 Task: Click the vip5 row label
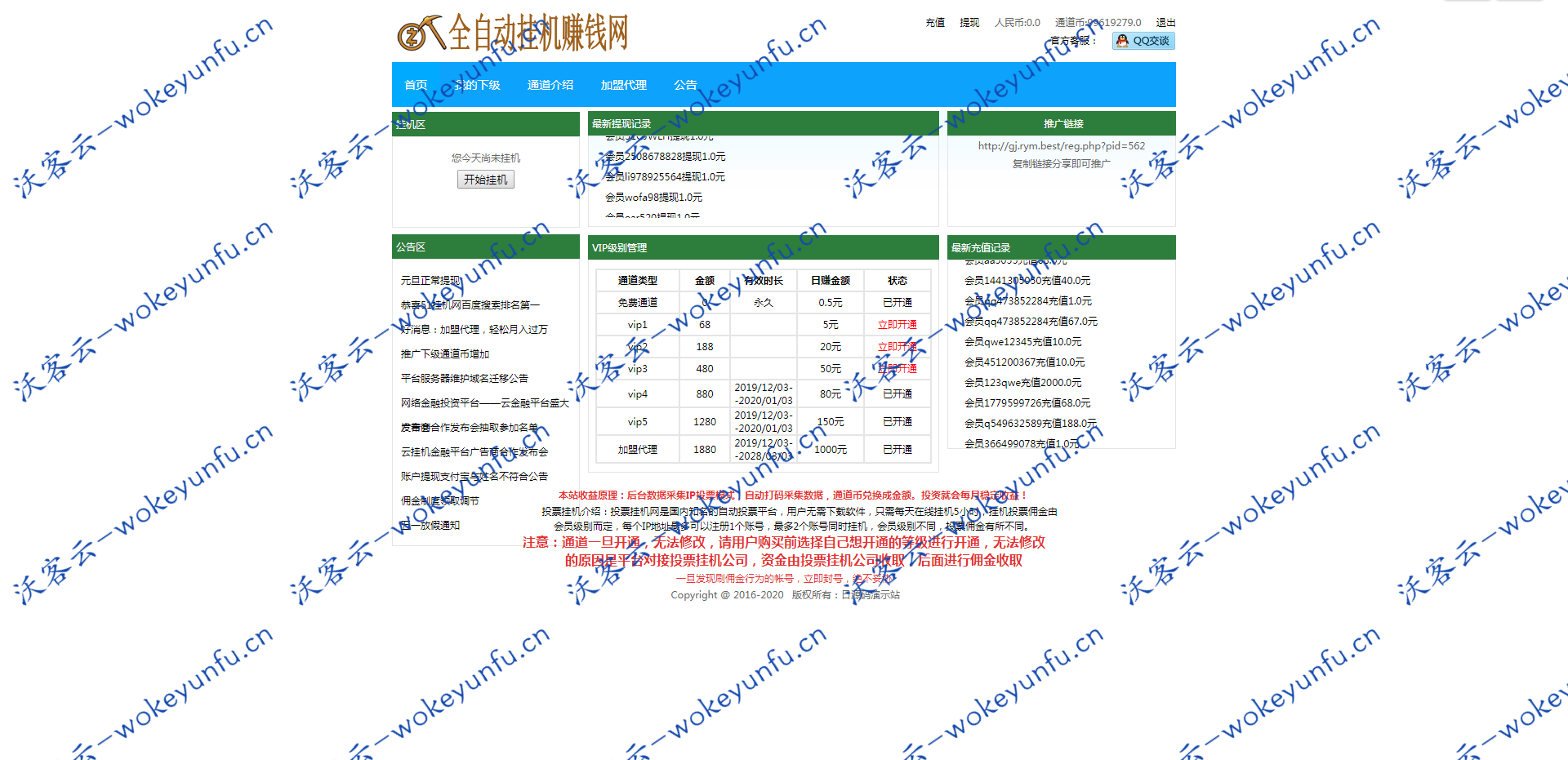pyautogui.click(x=638, y=422)
